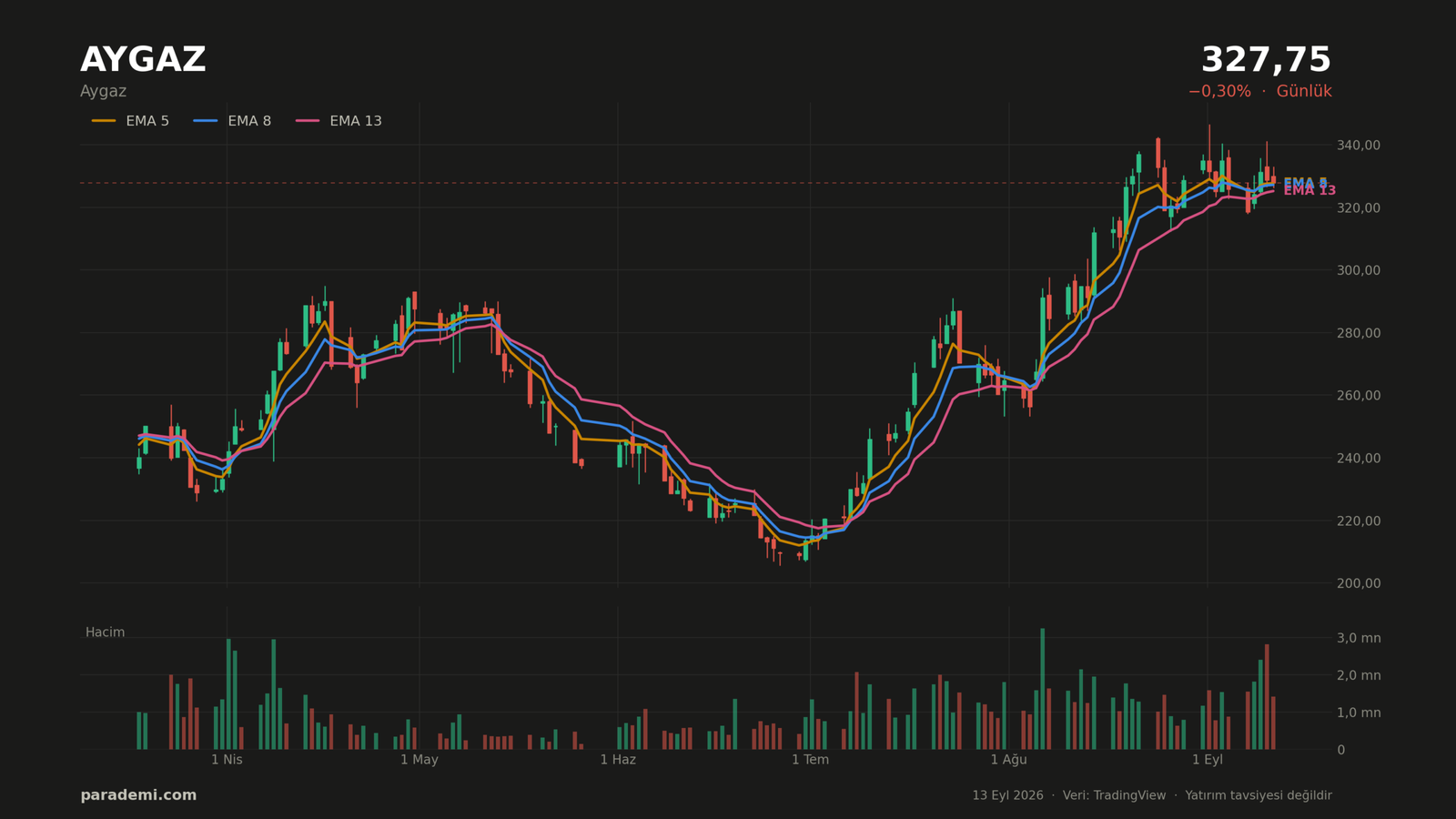Click the 1 Nis date axis label
Viewport: 1456px width, 819px height.
click(x=227, y=760)
